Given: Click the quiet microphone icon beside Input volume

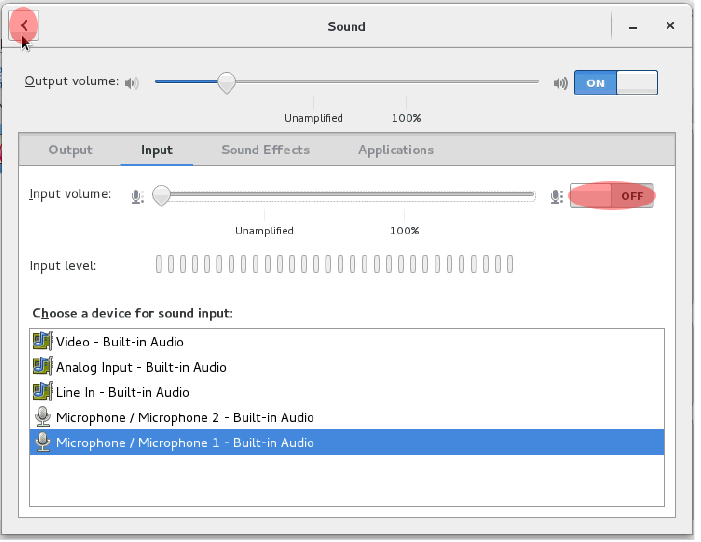Looking at the screenshot, I should [x=138, y=197].
